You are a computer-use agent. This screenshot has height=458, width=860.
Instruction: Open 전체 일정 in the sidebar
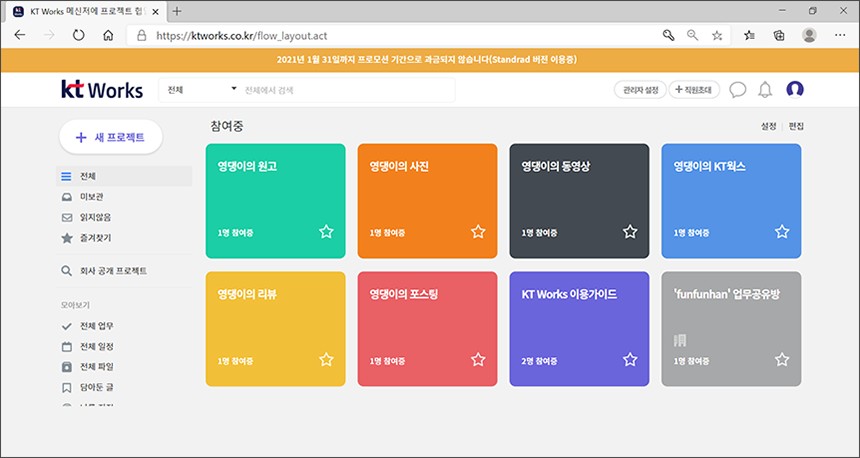coord(125,347)
